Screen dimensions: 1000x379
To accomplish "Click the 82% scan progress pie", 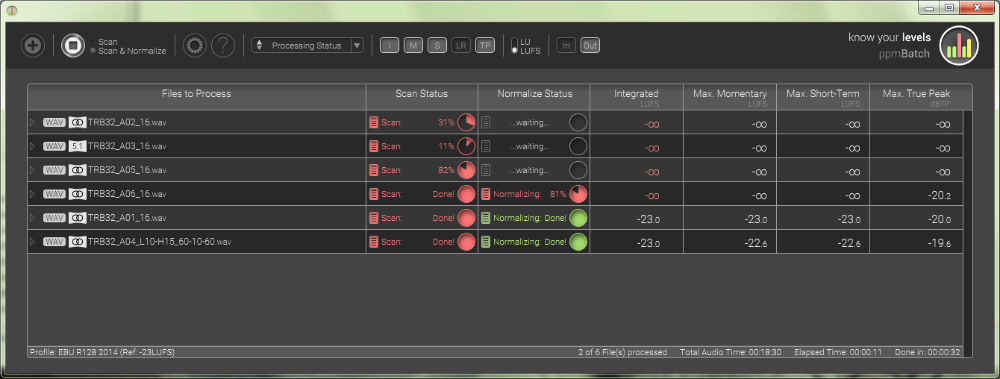I will point(467,170).
